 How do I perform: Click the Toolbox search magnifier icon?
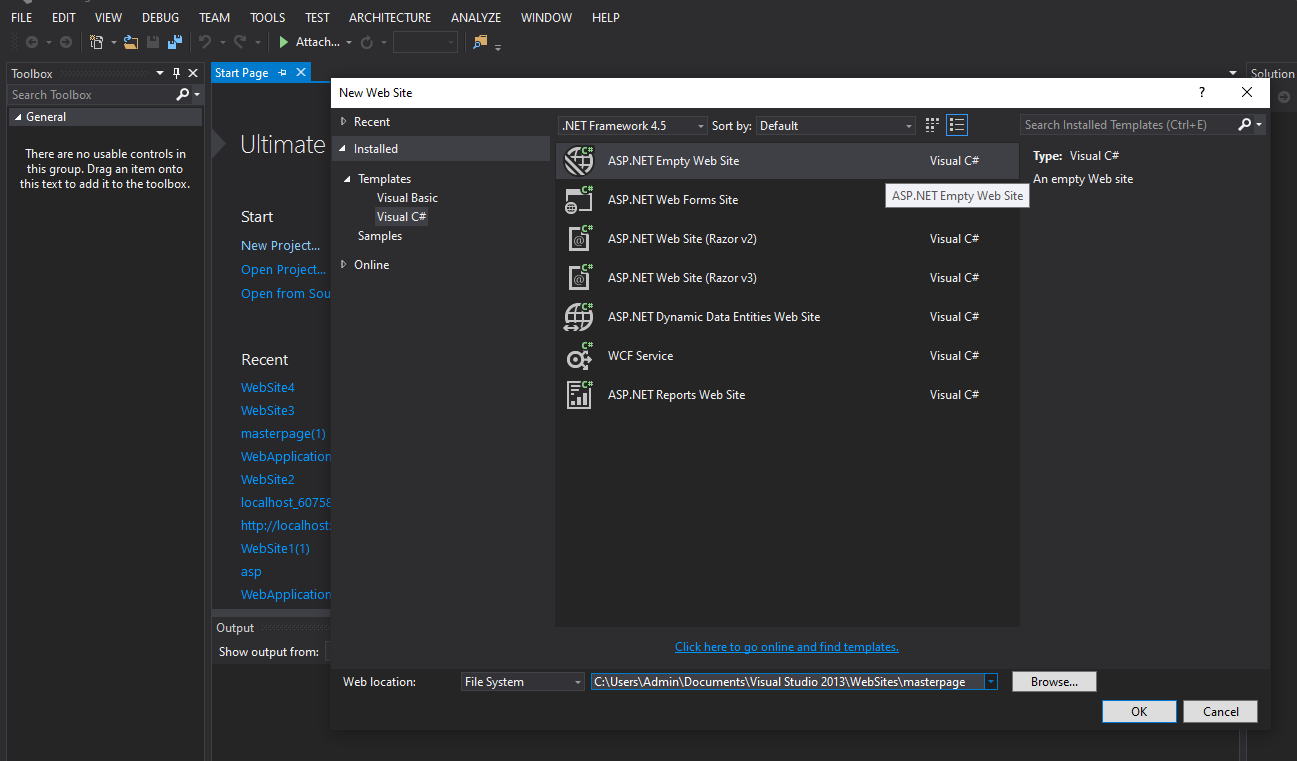point(182,94)
